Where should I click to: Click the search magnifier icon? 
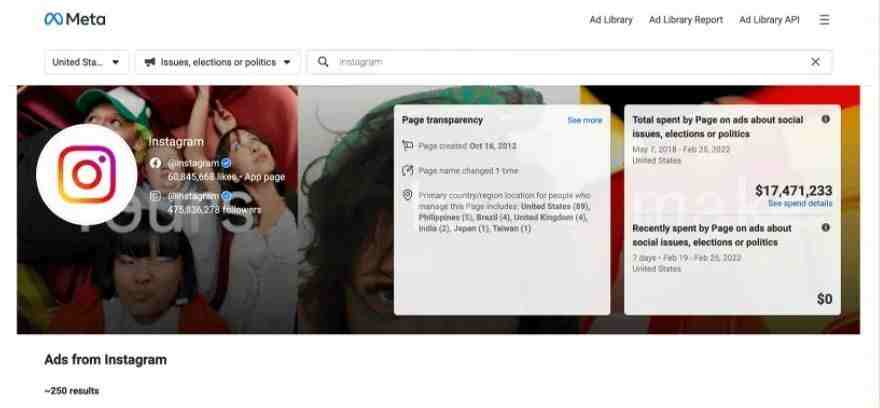pyautogui.click(x=323, y=62)
